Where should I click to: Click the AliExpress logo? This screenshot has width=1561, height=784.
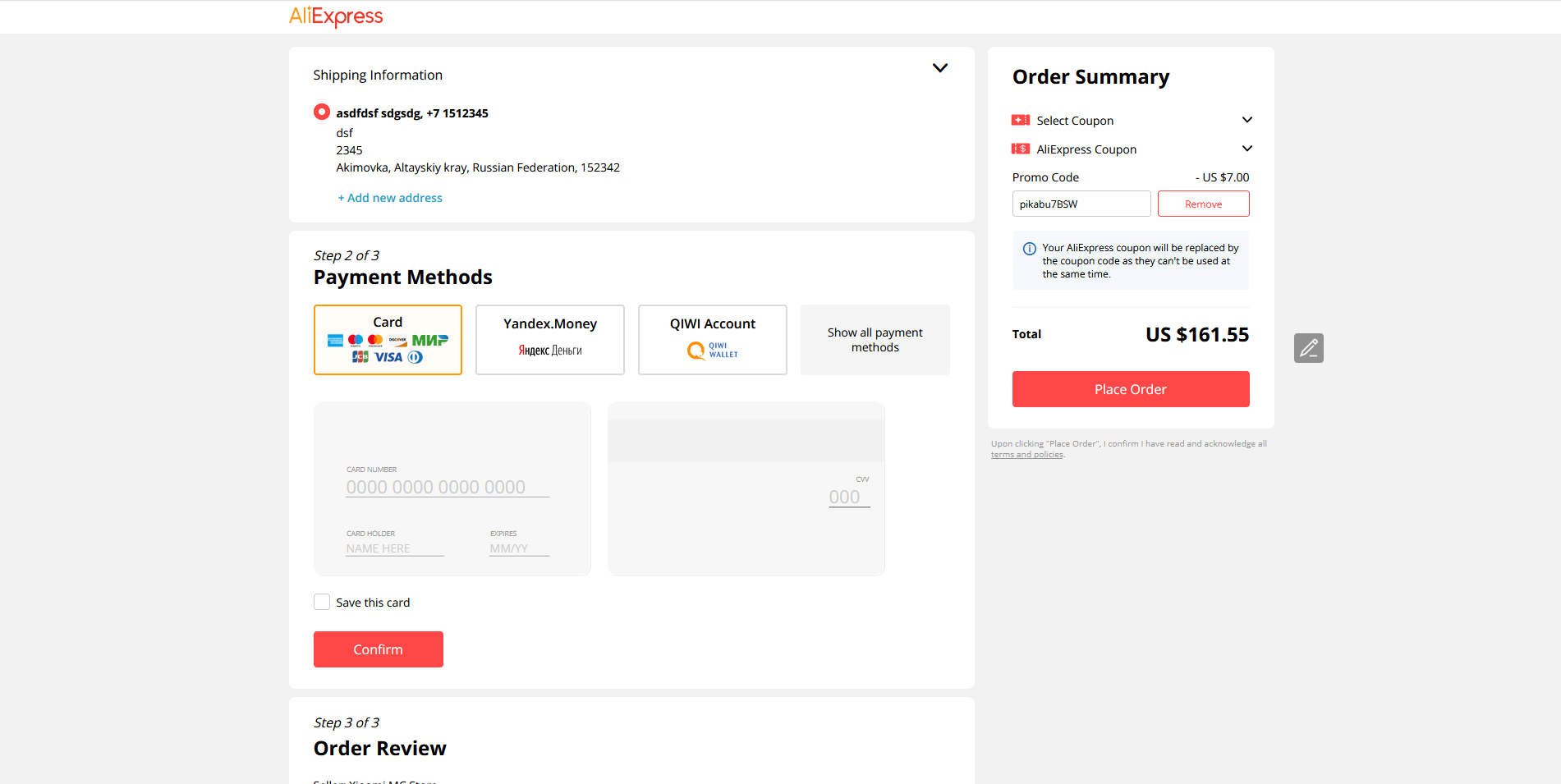coord(336,16)
